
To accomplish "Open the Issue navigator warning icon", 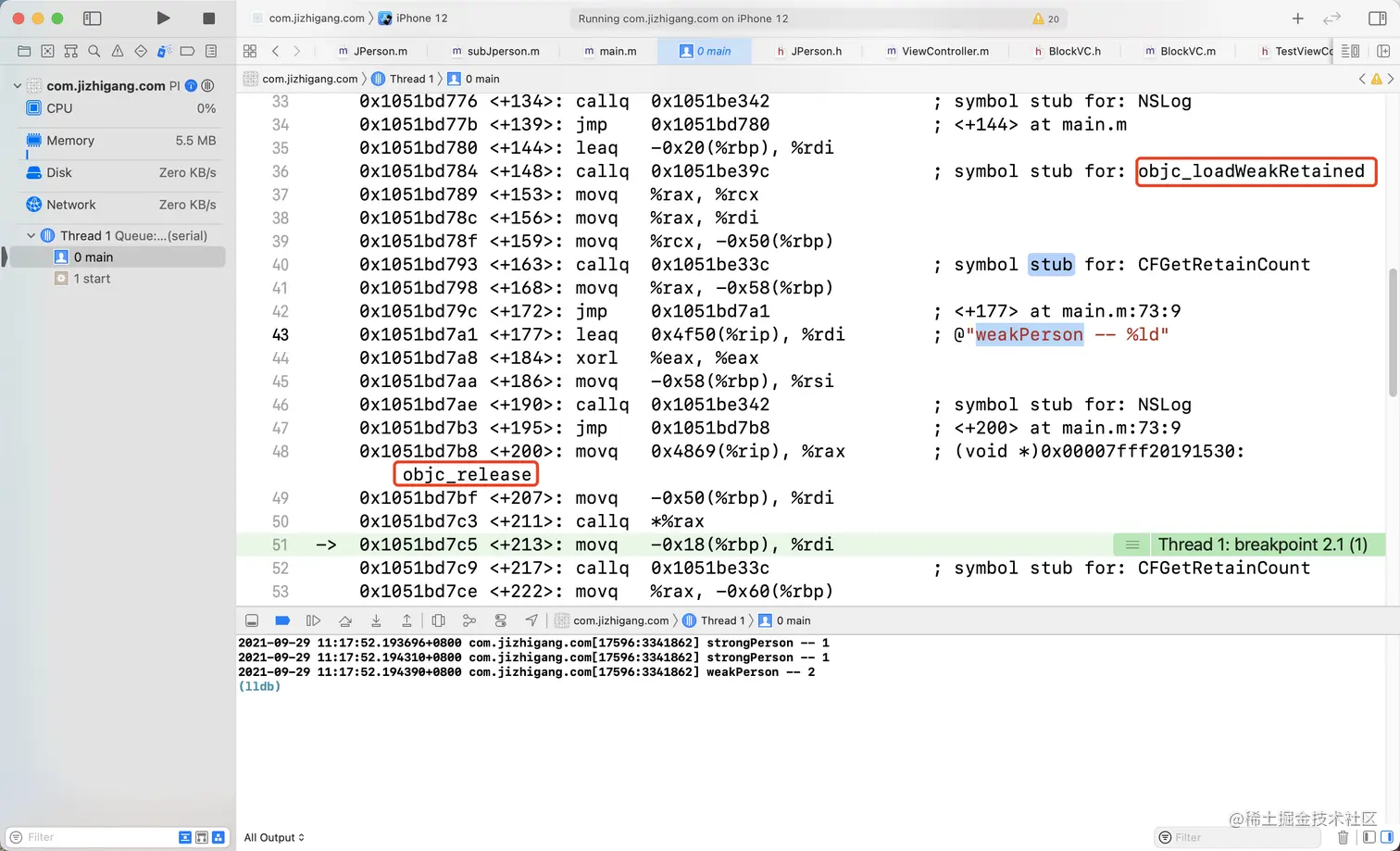I will click(118, 51).
